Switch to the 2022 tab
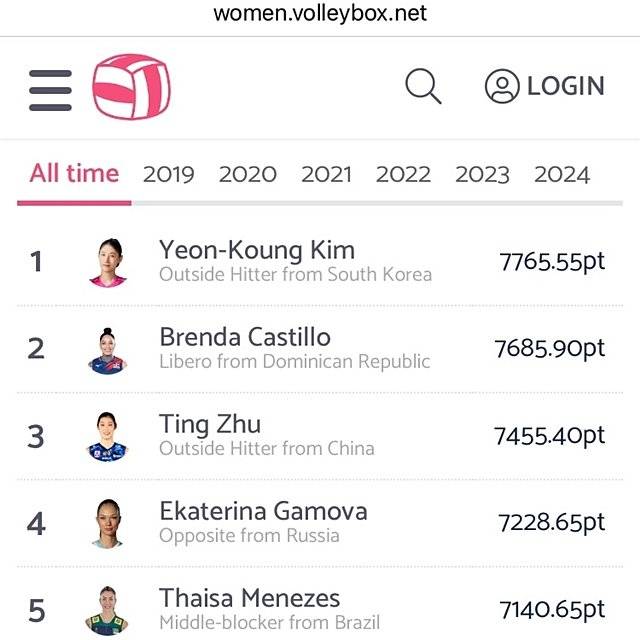Image resolution: width=640 pixels, height=640 pixels. 403,175
